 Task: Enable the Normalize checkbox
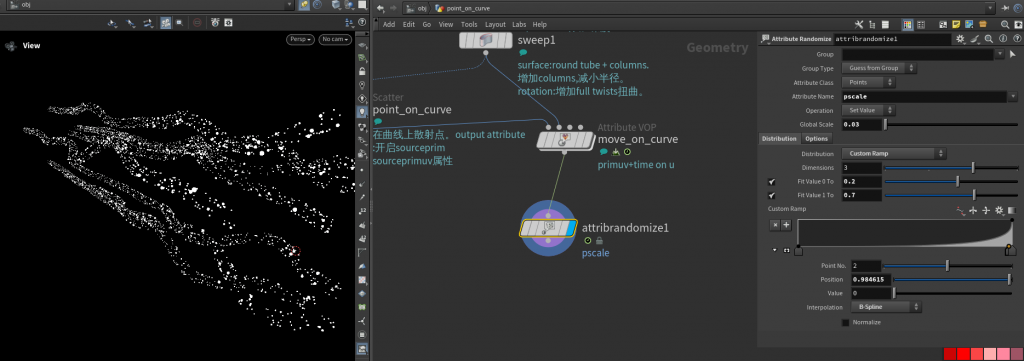click(x=846, y=322)
